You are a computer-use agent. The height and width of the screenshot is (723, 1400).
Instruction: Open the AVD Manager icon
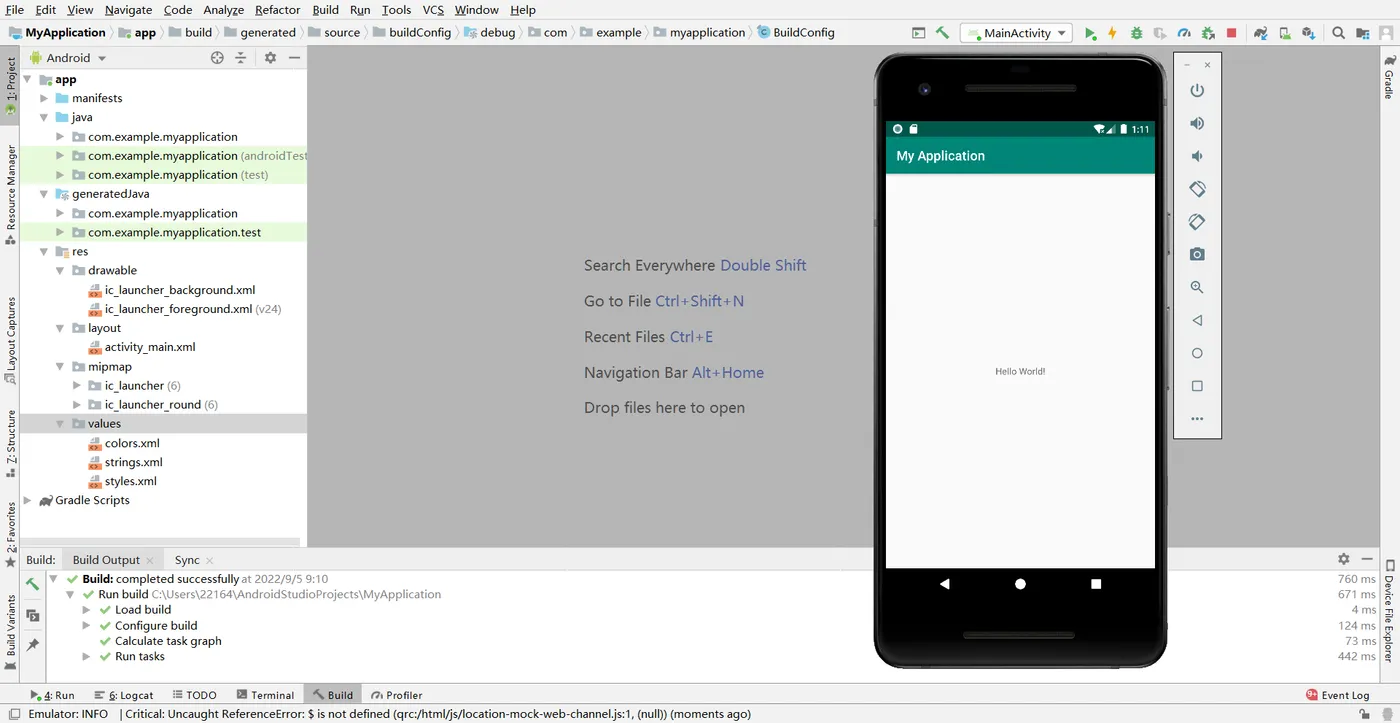click(x=1284, y=33)
